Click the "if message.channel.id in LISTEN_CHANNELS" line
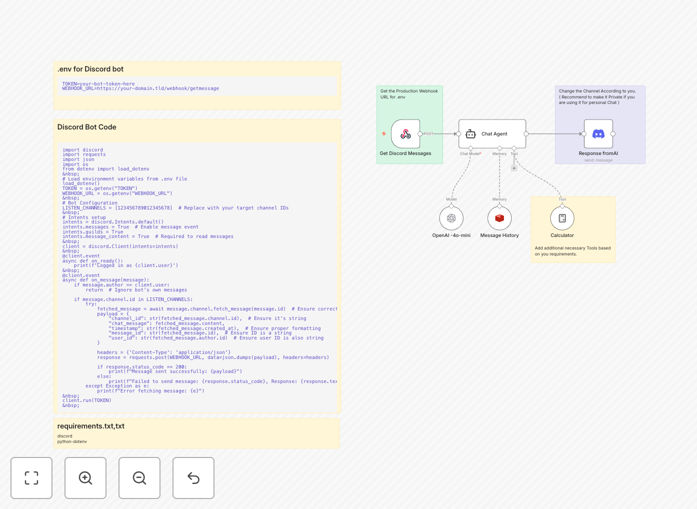Image resolution: width=697 pixels, height=509 pixels. coord(133,299)
